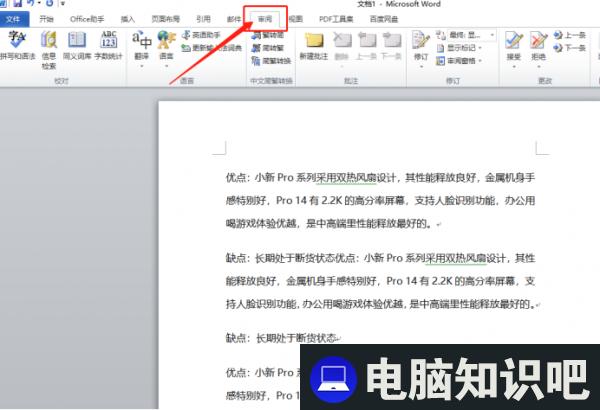Viewport: 600px width, 410px height.
Task: Click 简转繁 simplified-to-traditional conversion
Action: tap(268, 48)
